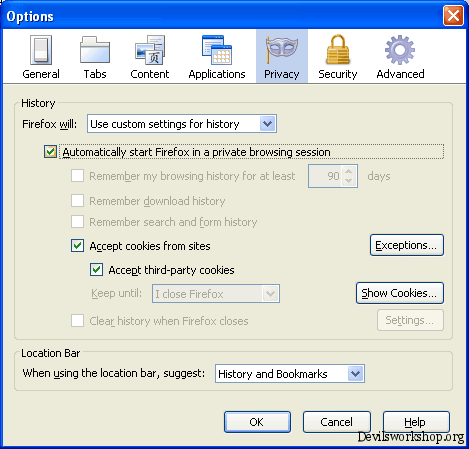This screenshot has width=469, height=449.
Task: Open the Show Cookies... window
Action: tap(400, 293)
